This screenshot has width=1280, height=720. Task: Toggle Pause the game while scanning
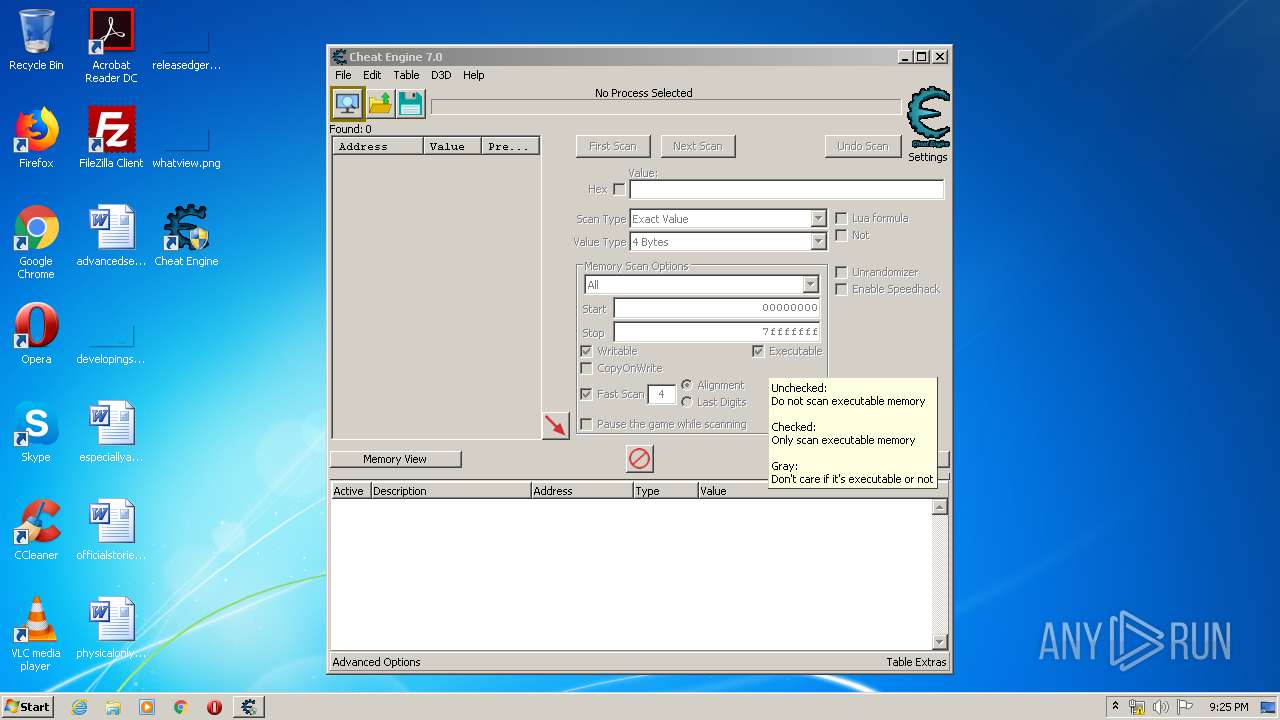[586, 424]
